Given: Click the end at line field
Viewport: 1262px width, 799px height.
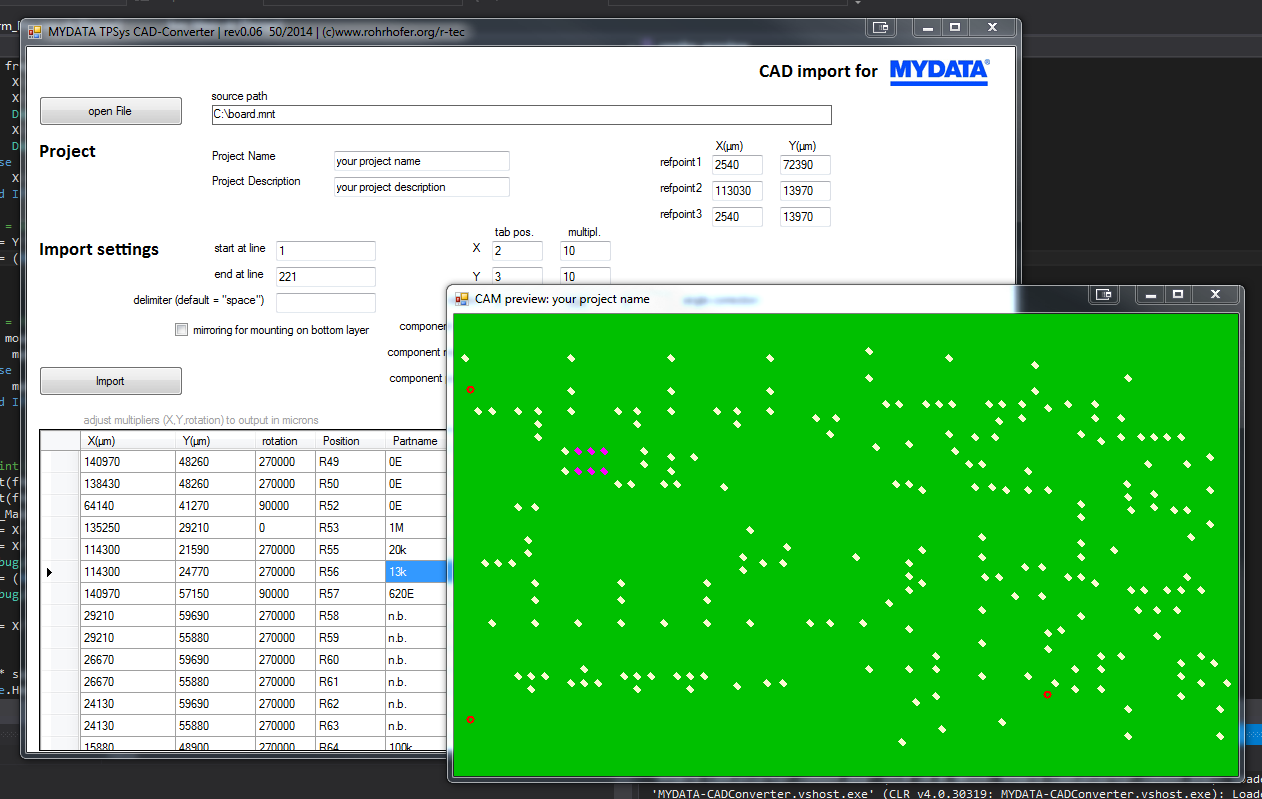Looking at the screenshot, I should coord(326,277).
